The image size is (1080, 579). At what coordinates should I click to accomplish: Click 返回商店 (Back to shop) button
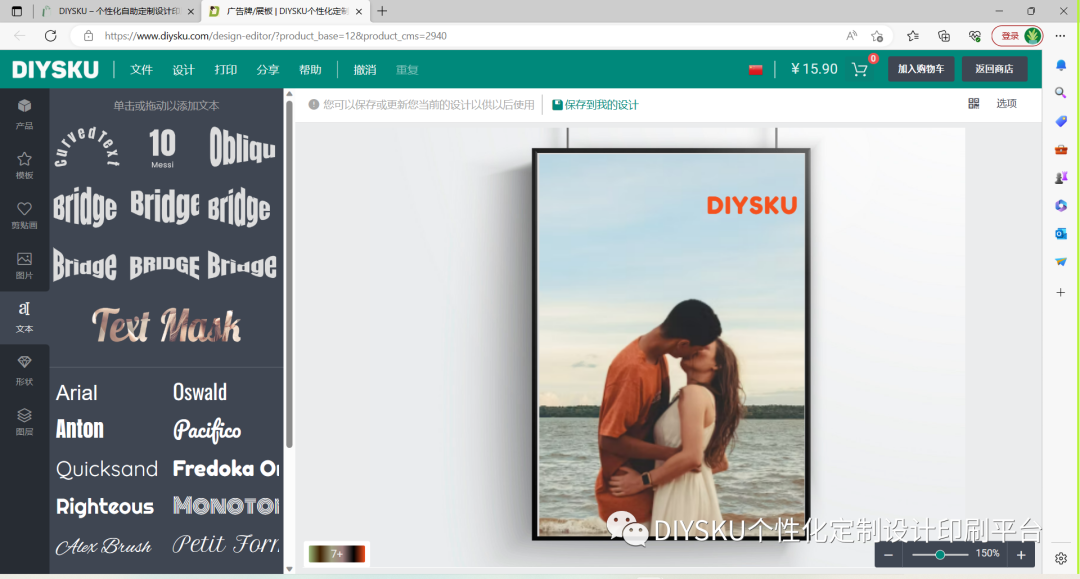(994, 69)
